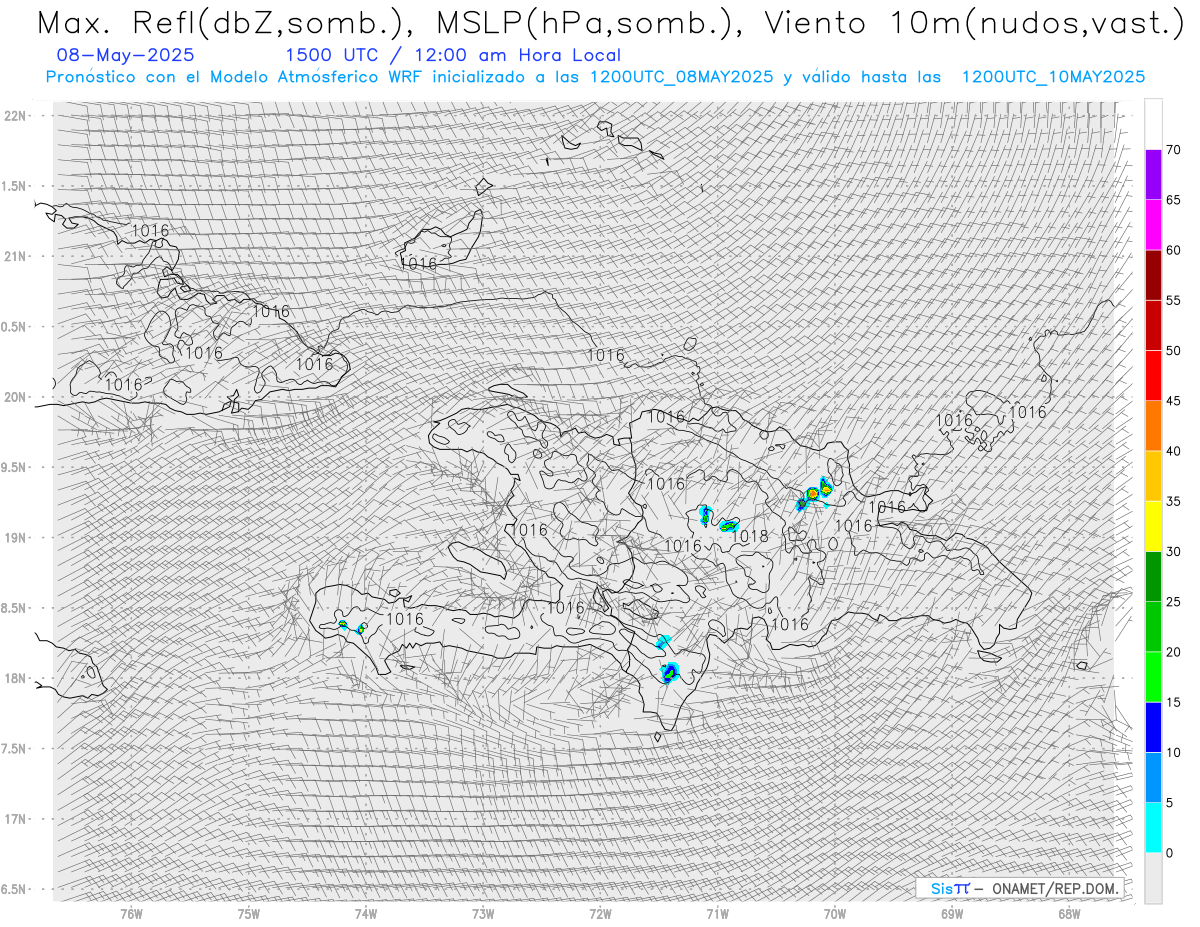
Task: Select the dark red 50–55 dBZ swatch
Action: [1153, 325]
